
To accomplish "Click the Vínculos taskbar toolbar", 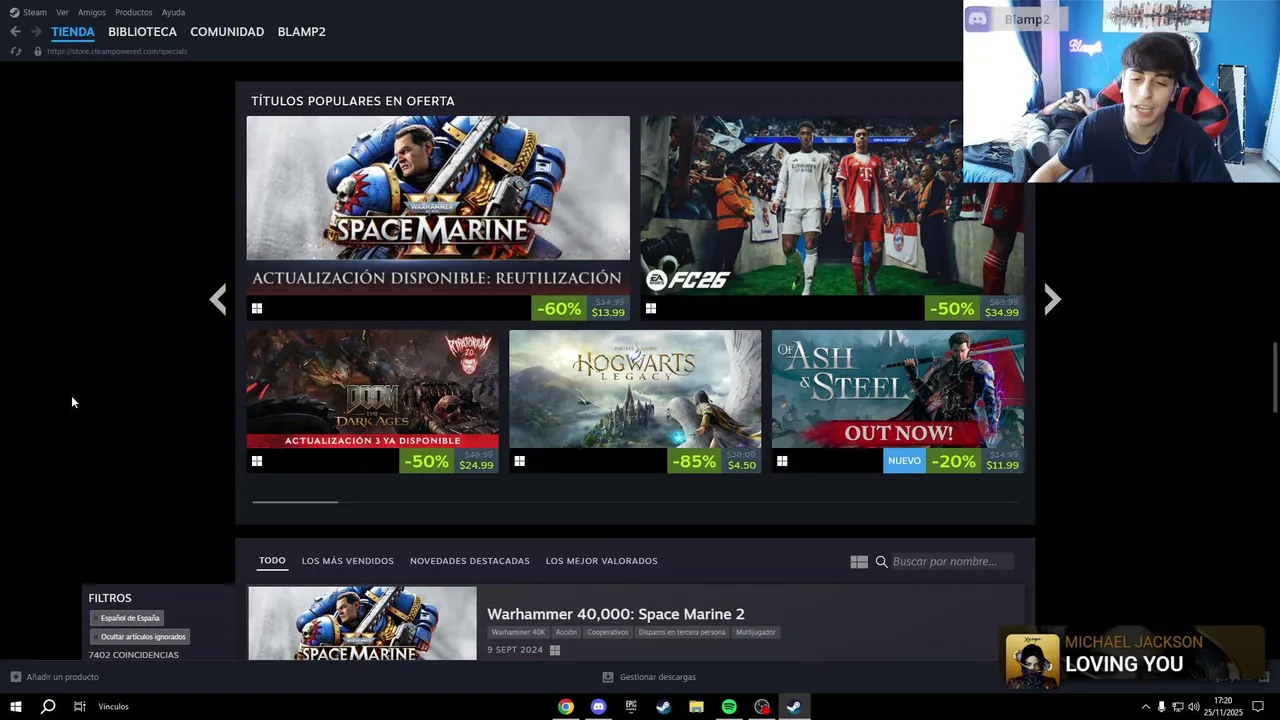I will (113, 707).
